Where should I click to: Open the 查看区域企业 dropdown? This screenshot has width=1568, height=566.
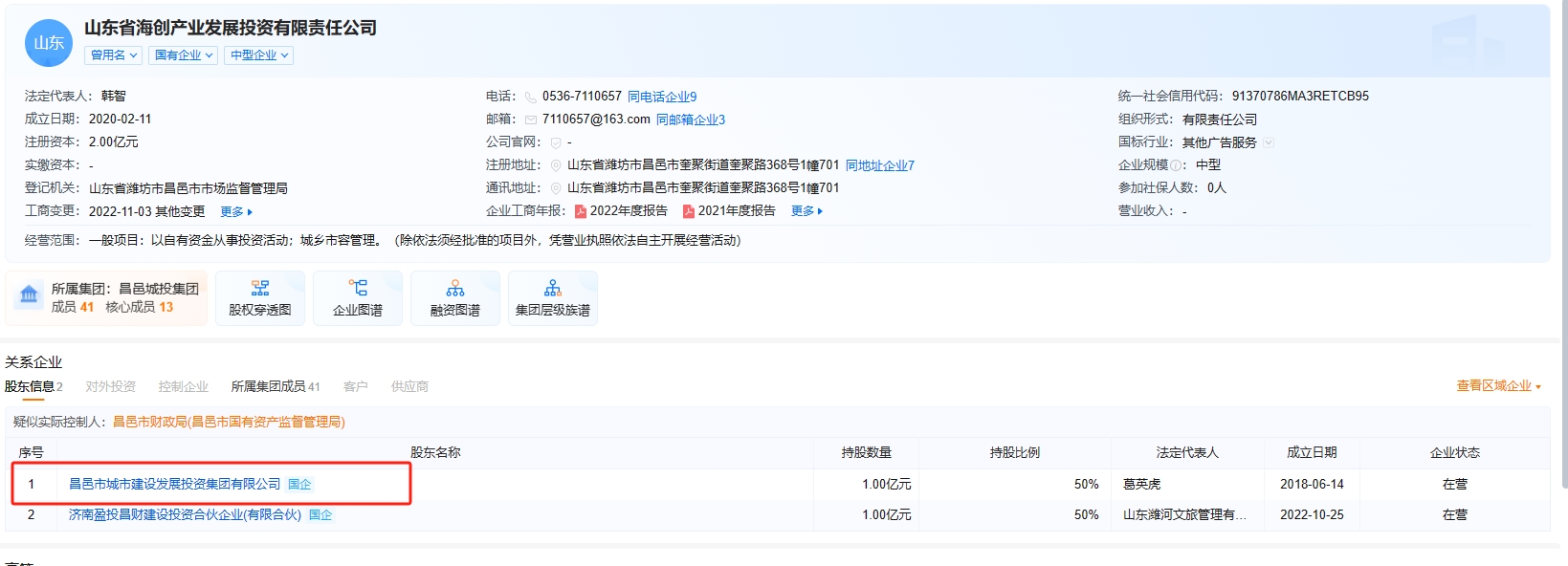[x=1499, y=386]
